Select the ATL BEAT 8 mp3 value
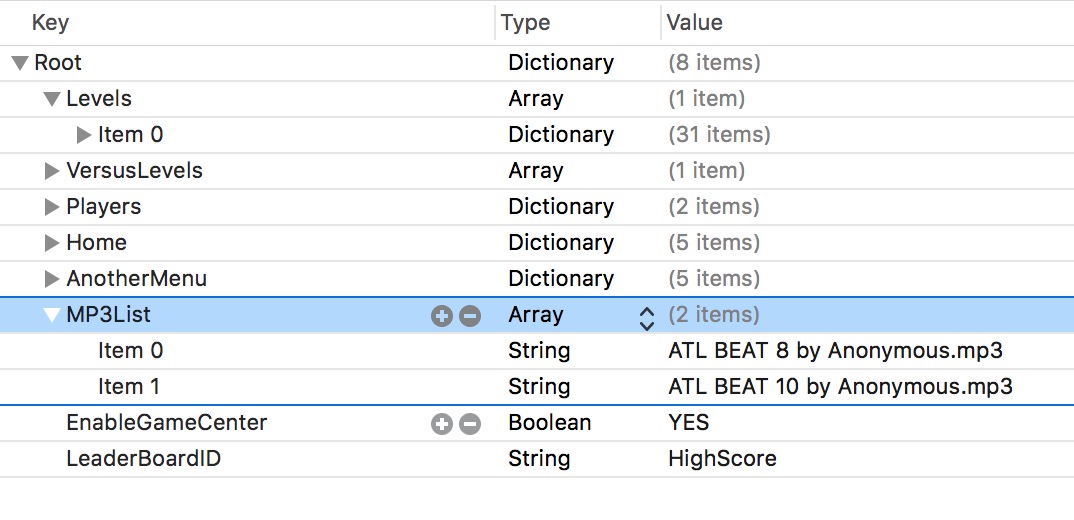The width and height of the screenshot is (1074, 520). pyautogui.click(x=834, y=351)
